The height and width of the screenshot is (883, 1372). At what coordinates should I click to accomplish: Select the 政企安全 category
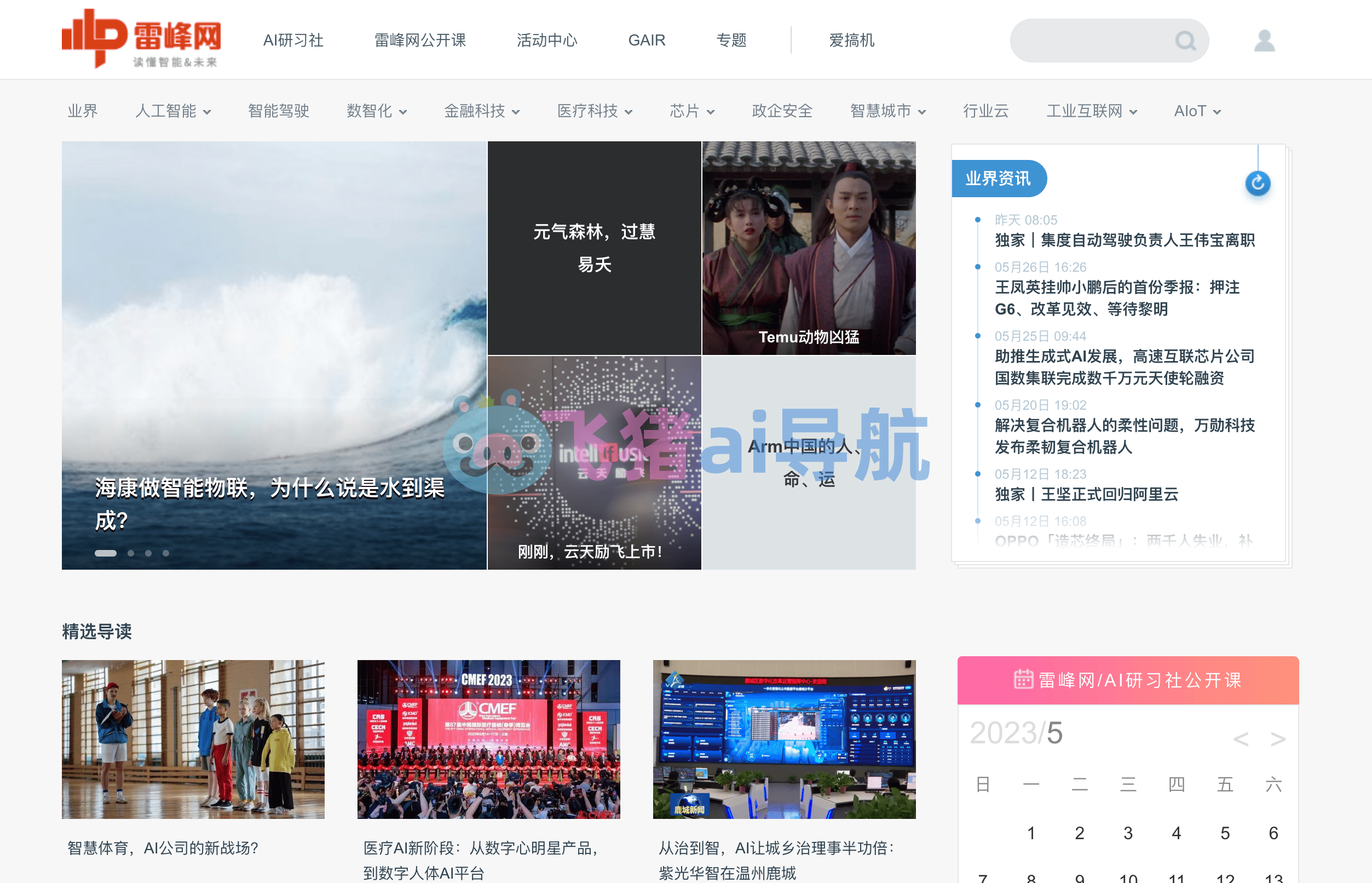pos(782,111)
